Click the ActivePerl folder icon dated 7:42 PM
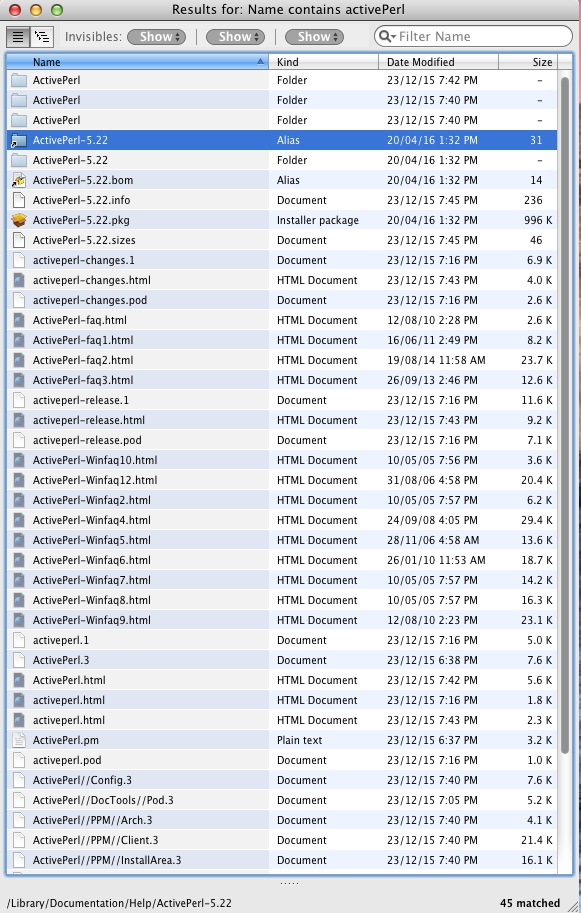The image size is (581, 913). (x=19, y=80)
